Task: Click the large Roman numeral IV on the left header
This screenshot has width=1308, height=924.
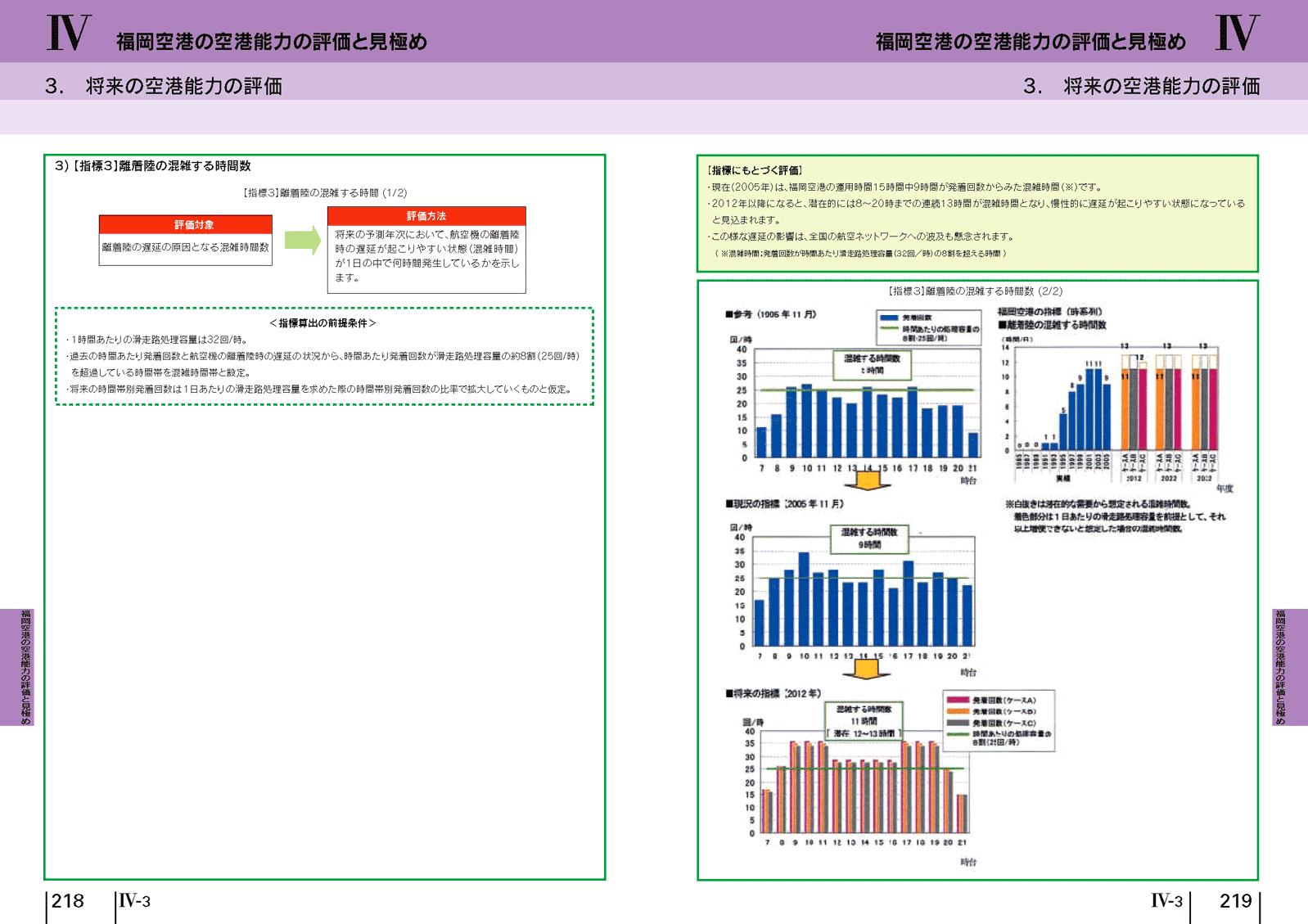Action: pos(68,33)
